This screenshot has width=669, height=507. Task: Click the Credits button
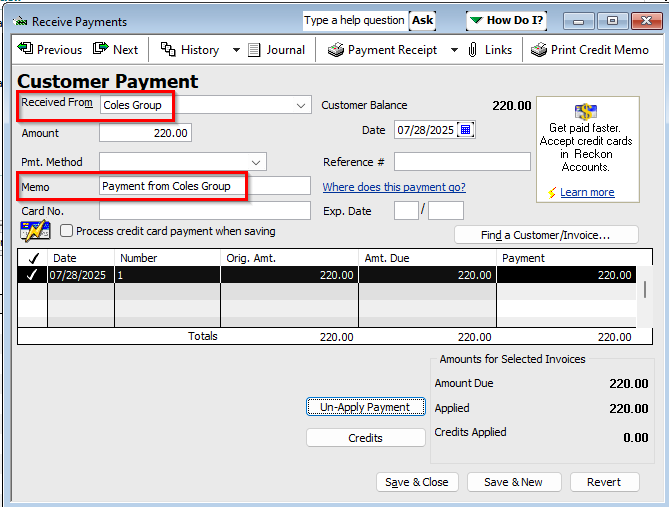[366, 438]
